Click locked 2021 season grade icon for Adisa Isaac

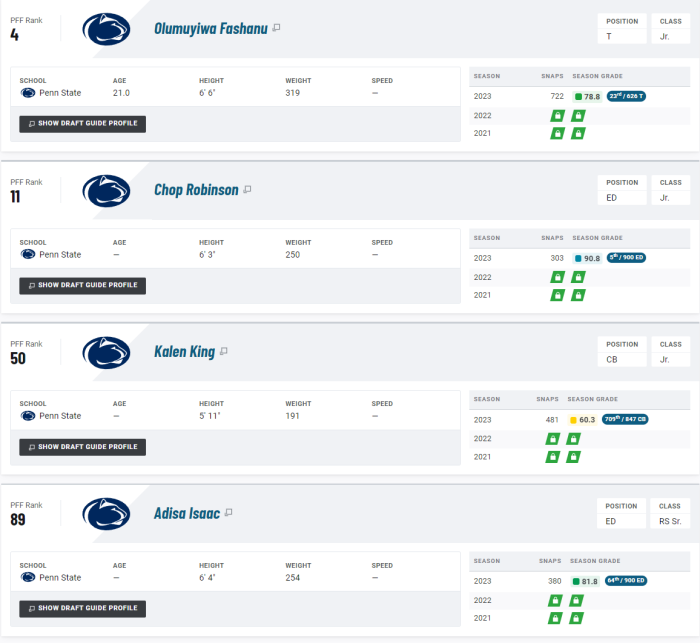pyautogui.click(x=576, y=618)
